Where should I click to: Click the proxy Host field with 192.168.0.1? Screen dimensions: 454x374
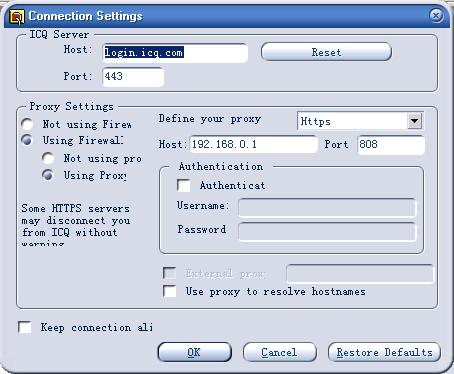(x=254, y=144)
